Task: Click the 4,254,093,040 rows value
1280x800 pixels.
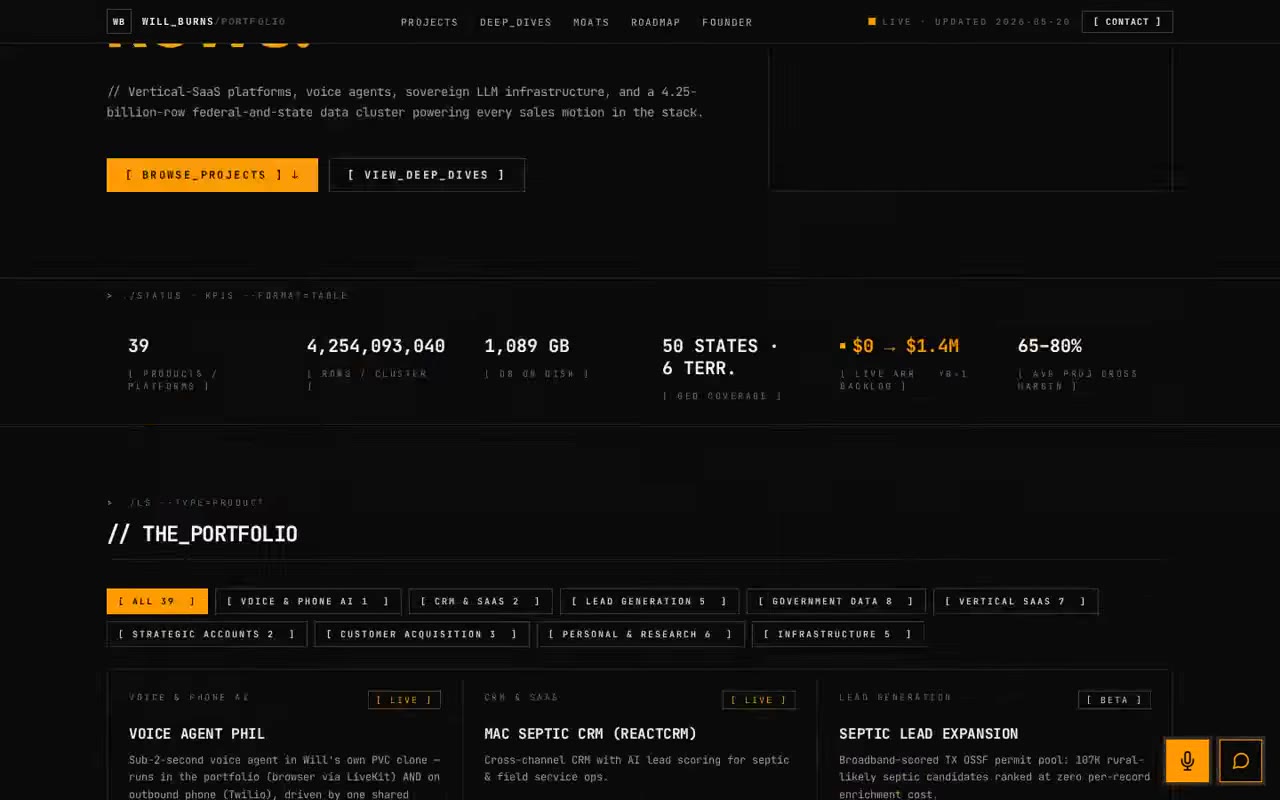Action: pyautogui.click(x=376, y=346)
